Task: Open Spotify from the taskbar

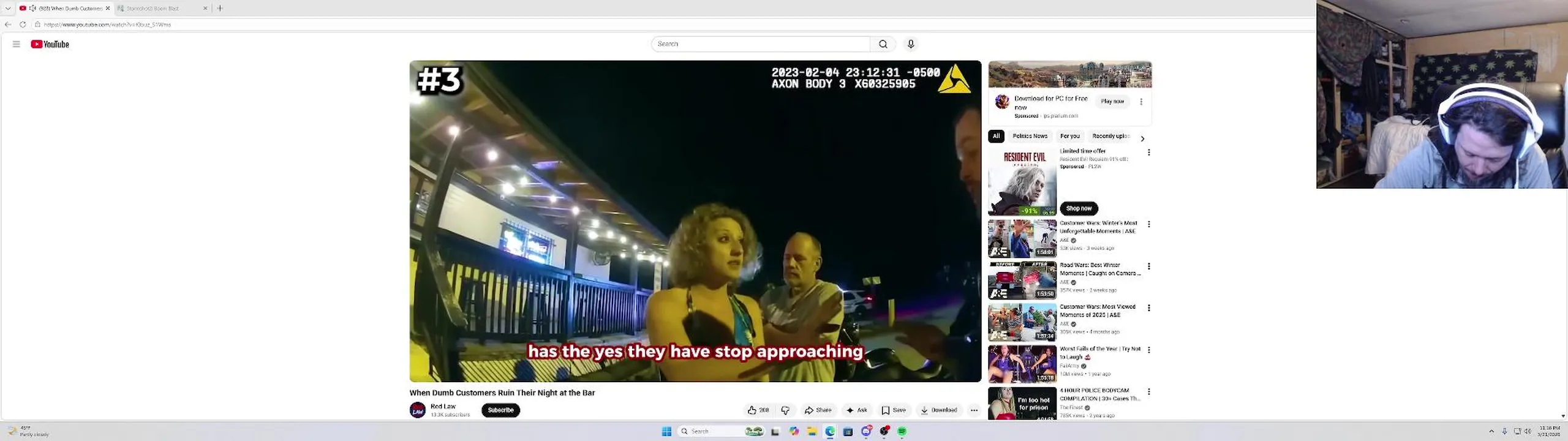Action: (x=902, y=432)
